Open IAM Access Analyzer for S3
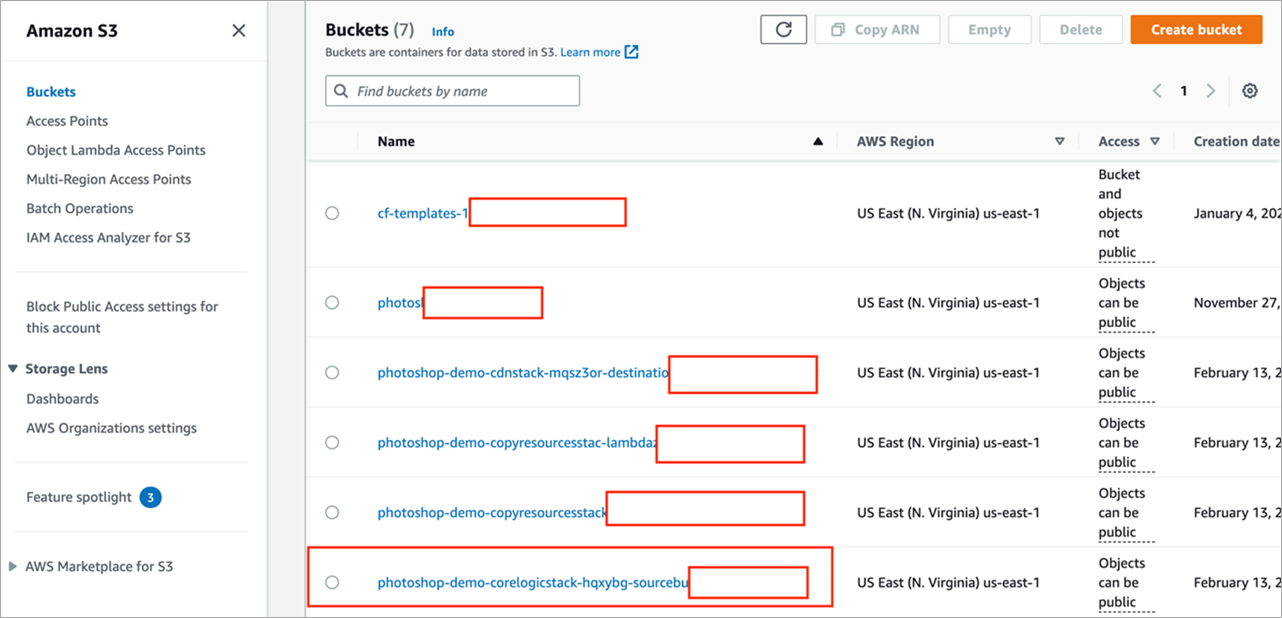1282x618 pixels. tap(109, 238)
